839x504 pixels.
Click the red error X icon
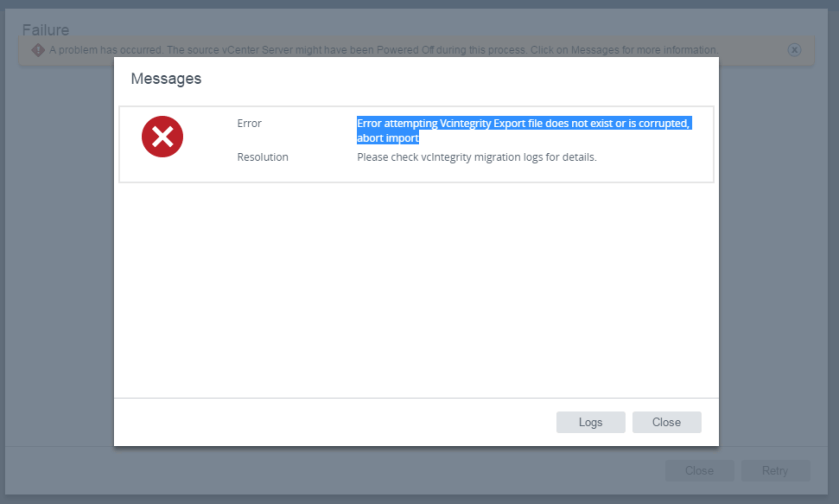[162, 137]
